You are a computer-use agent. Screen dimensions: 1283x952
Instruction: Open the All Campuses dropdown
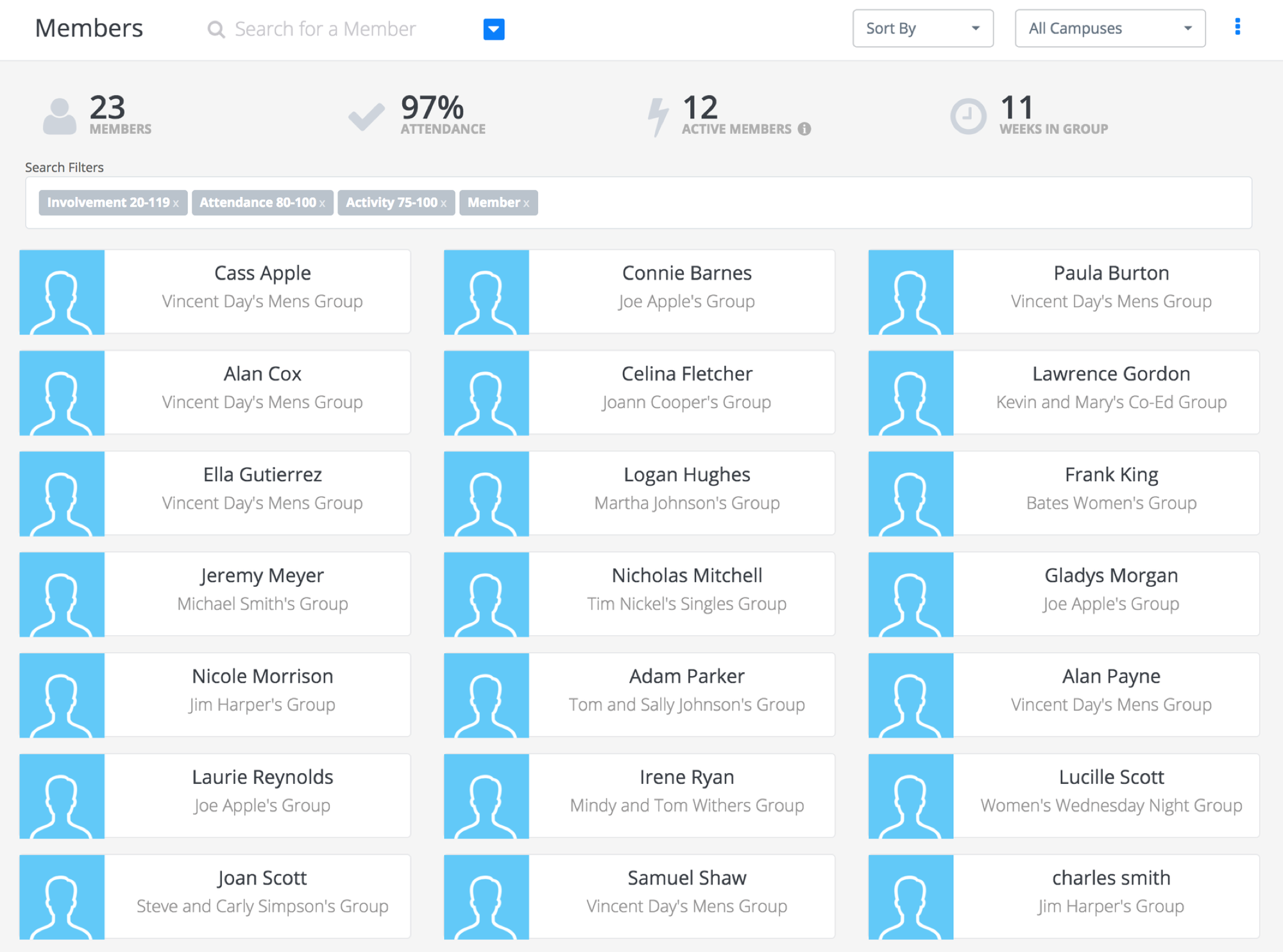[1110, 28]
